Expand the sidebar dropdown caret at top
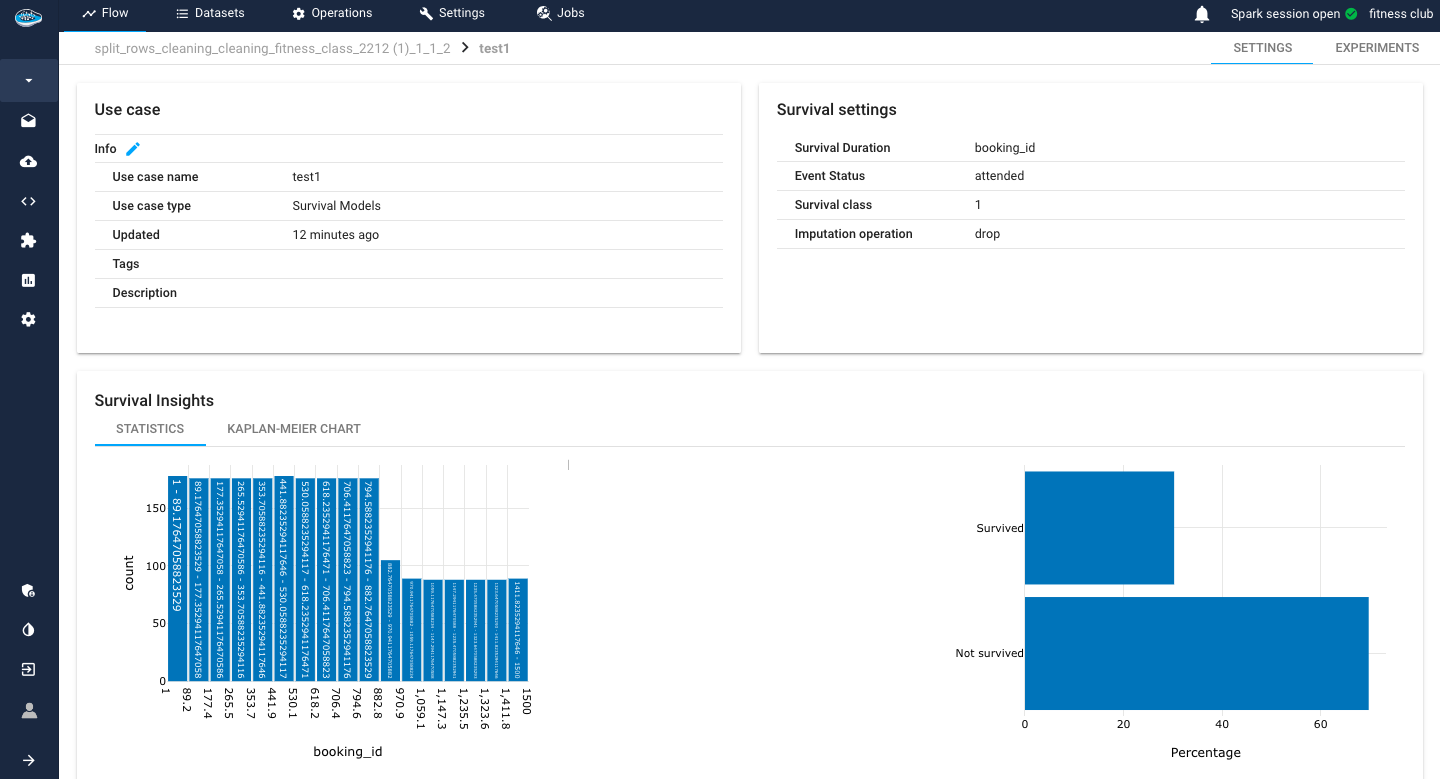This screenshot has height=779, width=1440. [x=29, y=80]
